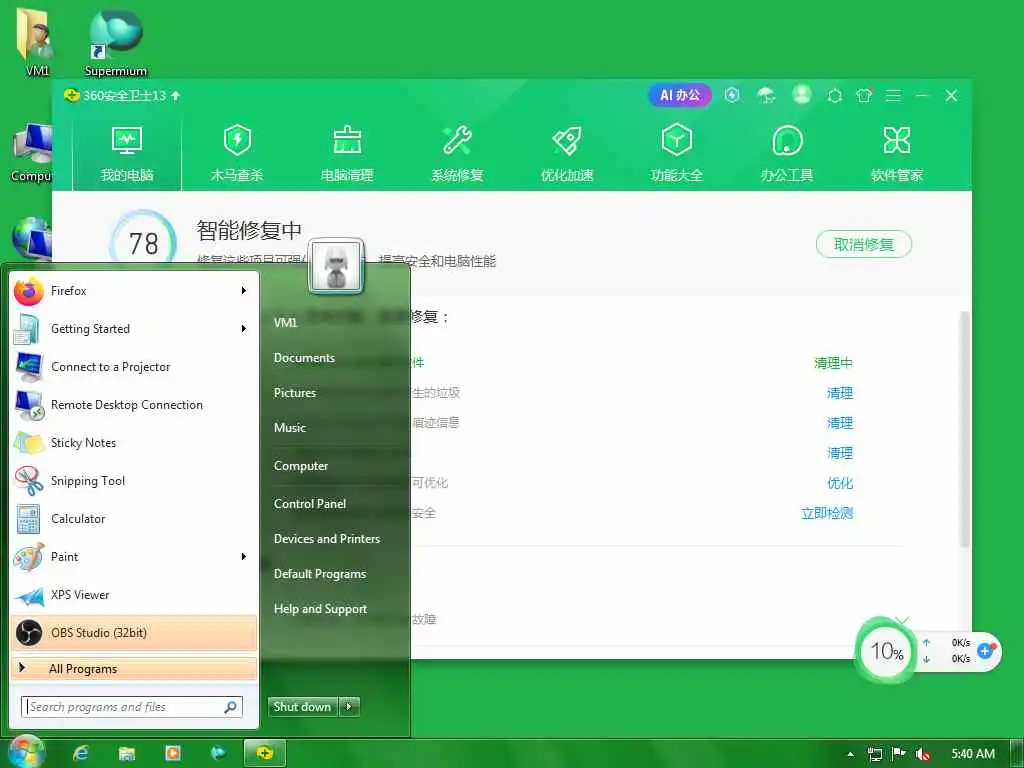Open Control Panel
Screen dimensions: 1024x768
(310, 504)
